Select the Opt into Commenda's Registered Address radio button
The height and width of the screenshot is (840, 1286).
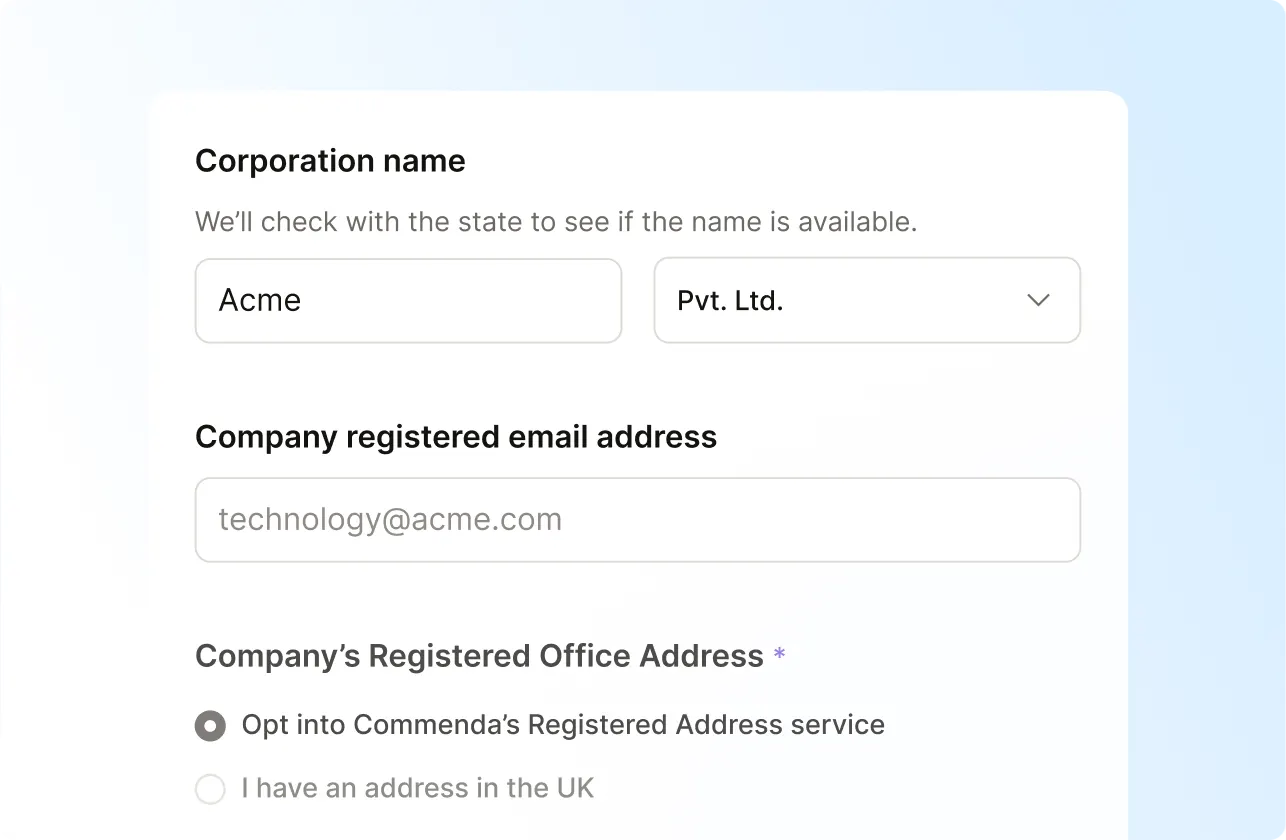[x=210, y=725]
